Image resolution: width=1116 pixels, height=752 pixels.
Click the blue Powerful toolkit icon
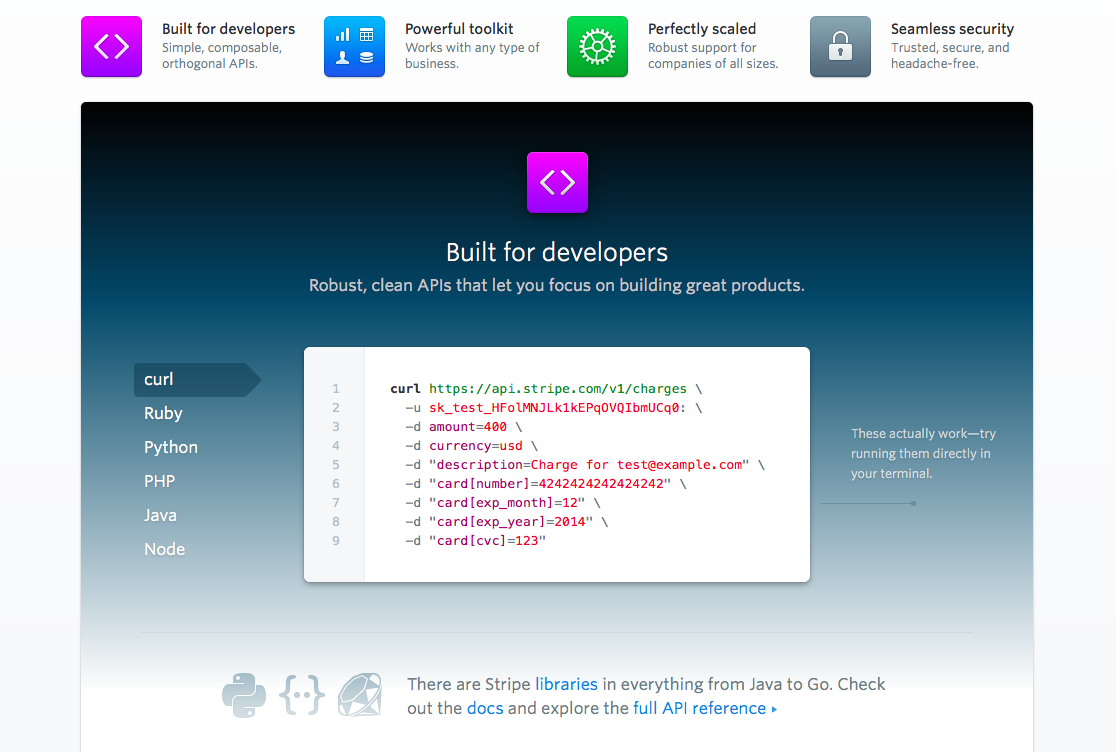pyautogui.click(x=354, y=46)
